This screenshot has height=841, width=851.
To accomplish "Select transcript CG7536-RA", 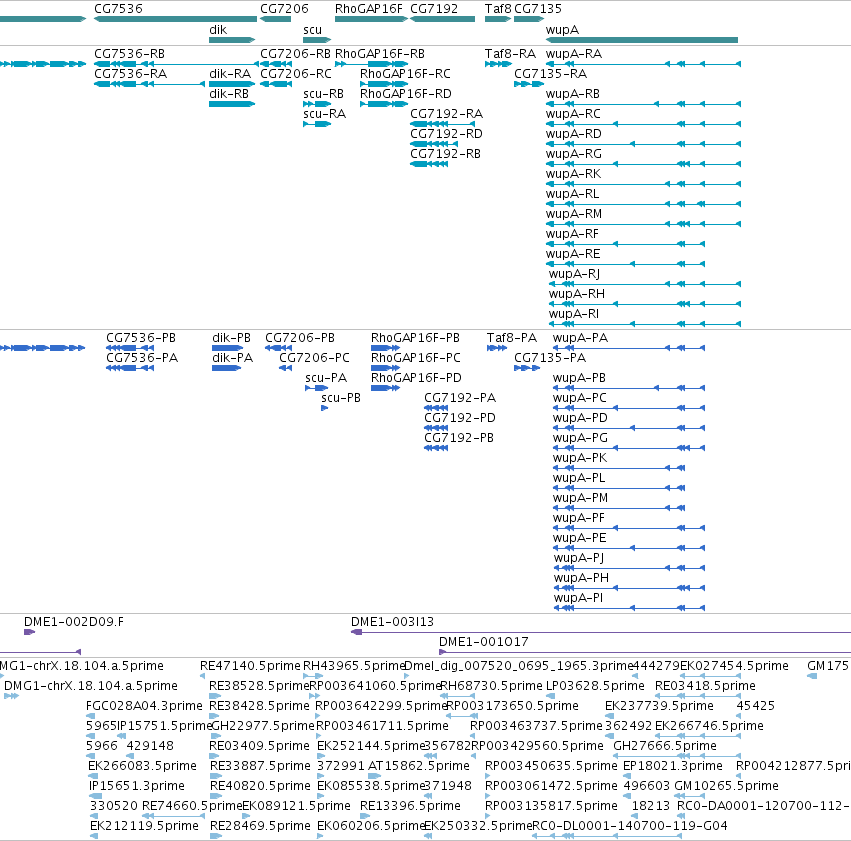I will click(130, 74).
